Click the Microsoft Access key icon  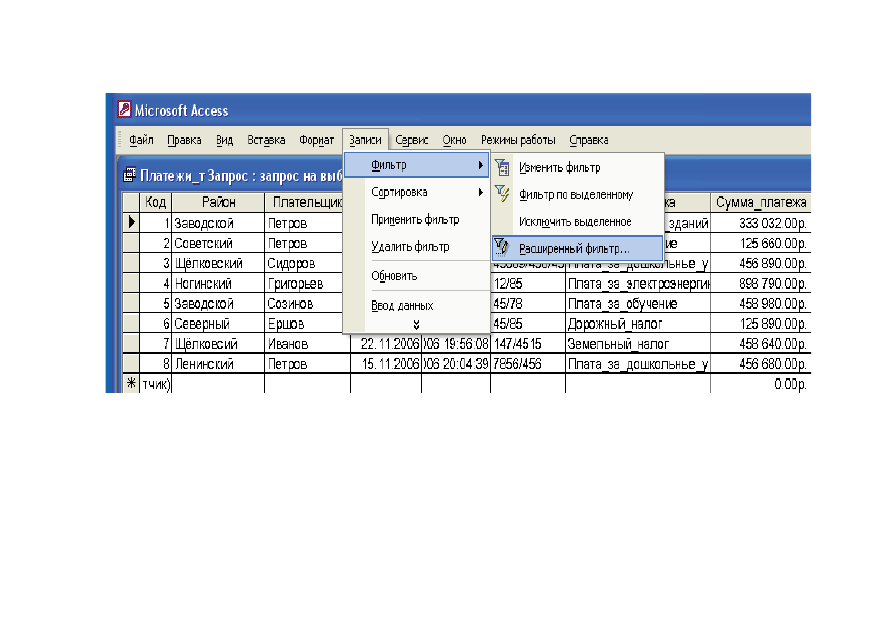point(124,109)
